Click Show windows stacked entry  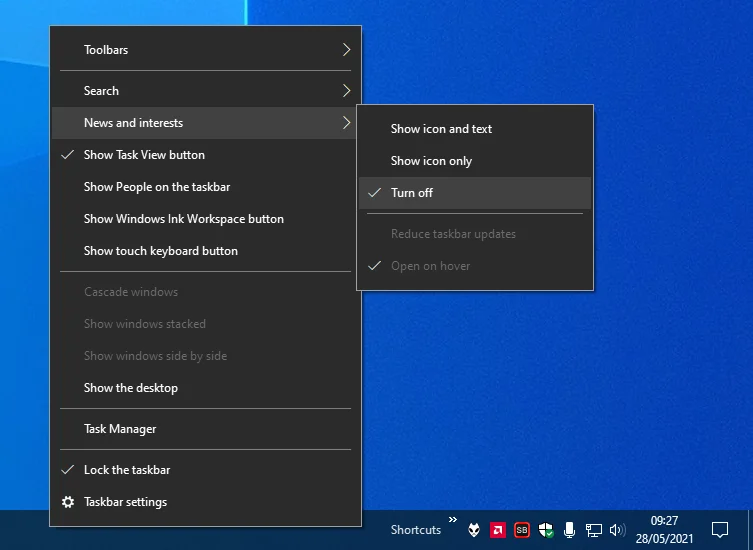[x=206, y=324]
